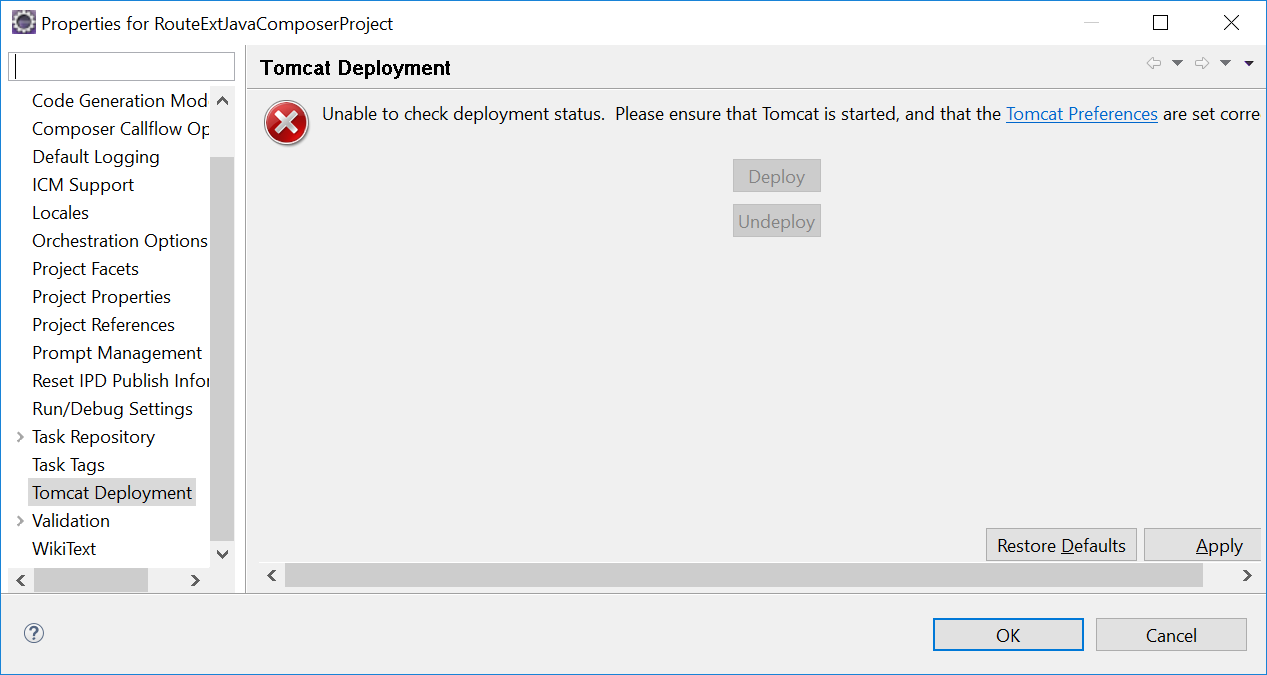Select Orchestration Options entry
The image size is (1267, 675).
coord(120,241)
